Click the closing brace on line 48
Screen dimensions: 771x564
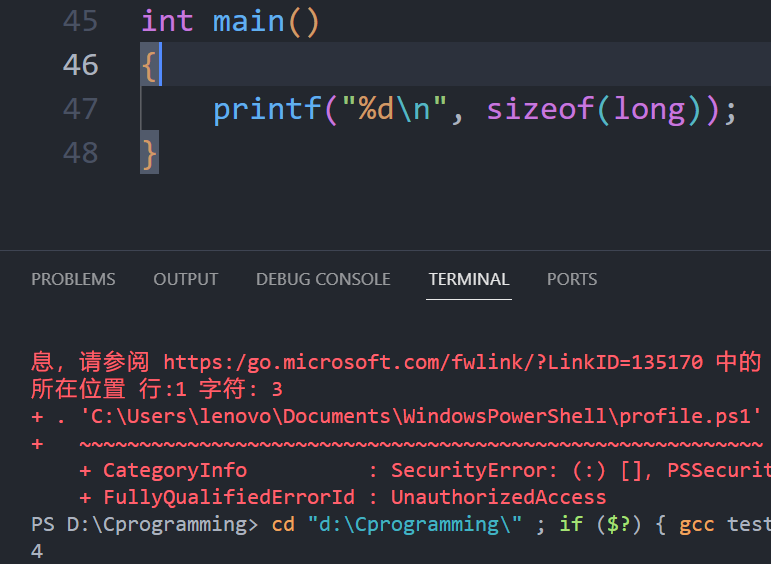149,153
